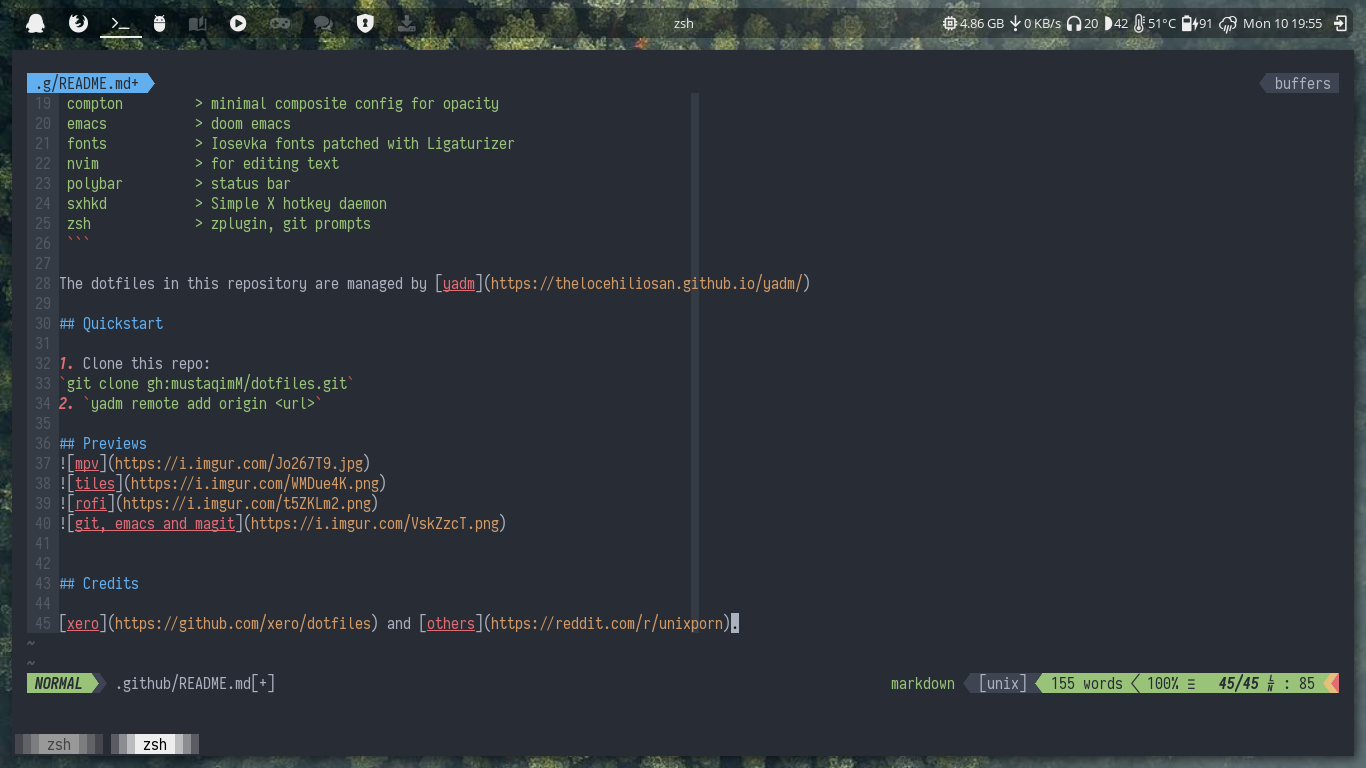Click the git clone gh:mustaqimM/dotfiles.git command
The width and height of the screenshot is (1366, 768).
207,384
